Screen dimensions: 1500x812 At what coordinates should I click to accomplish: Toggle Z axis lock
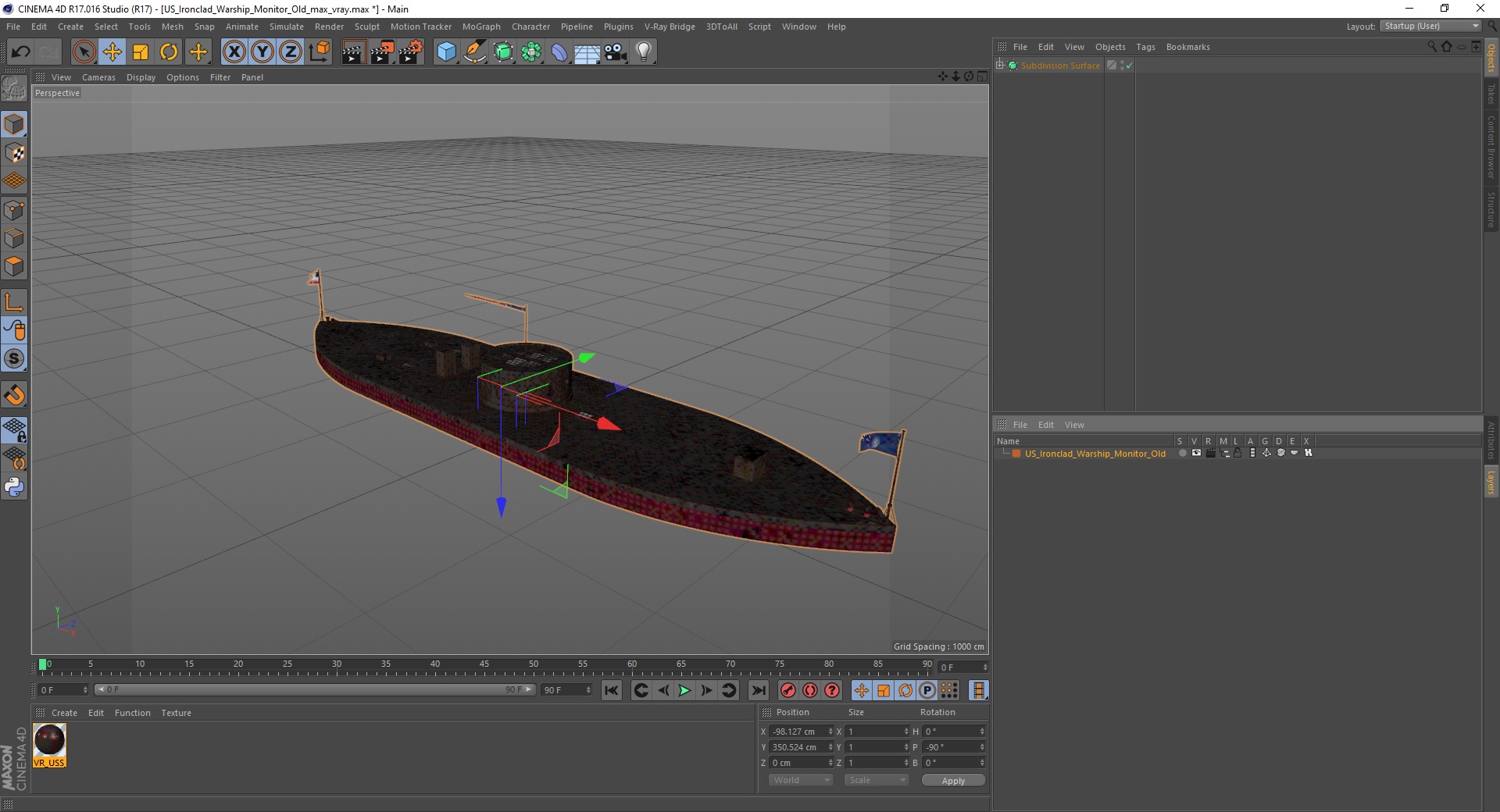click(291, 52)
